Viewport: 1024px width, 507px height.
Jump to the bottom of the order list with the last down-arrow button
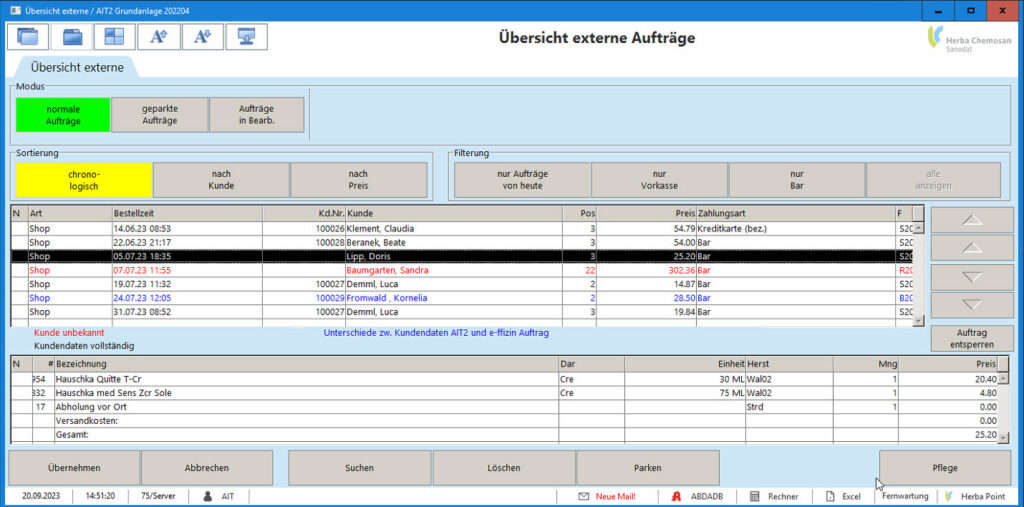pos(972,305)
